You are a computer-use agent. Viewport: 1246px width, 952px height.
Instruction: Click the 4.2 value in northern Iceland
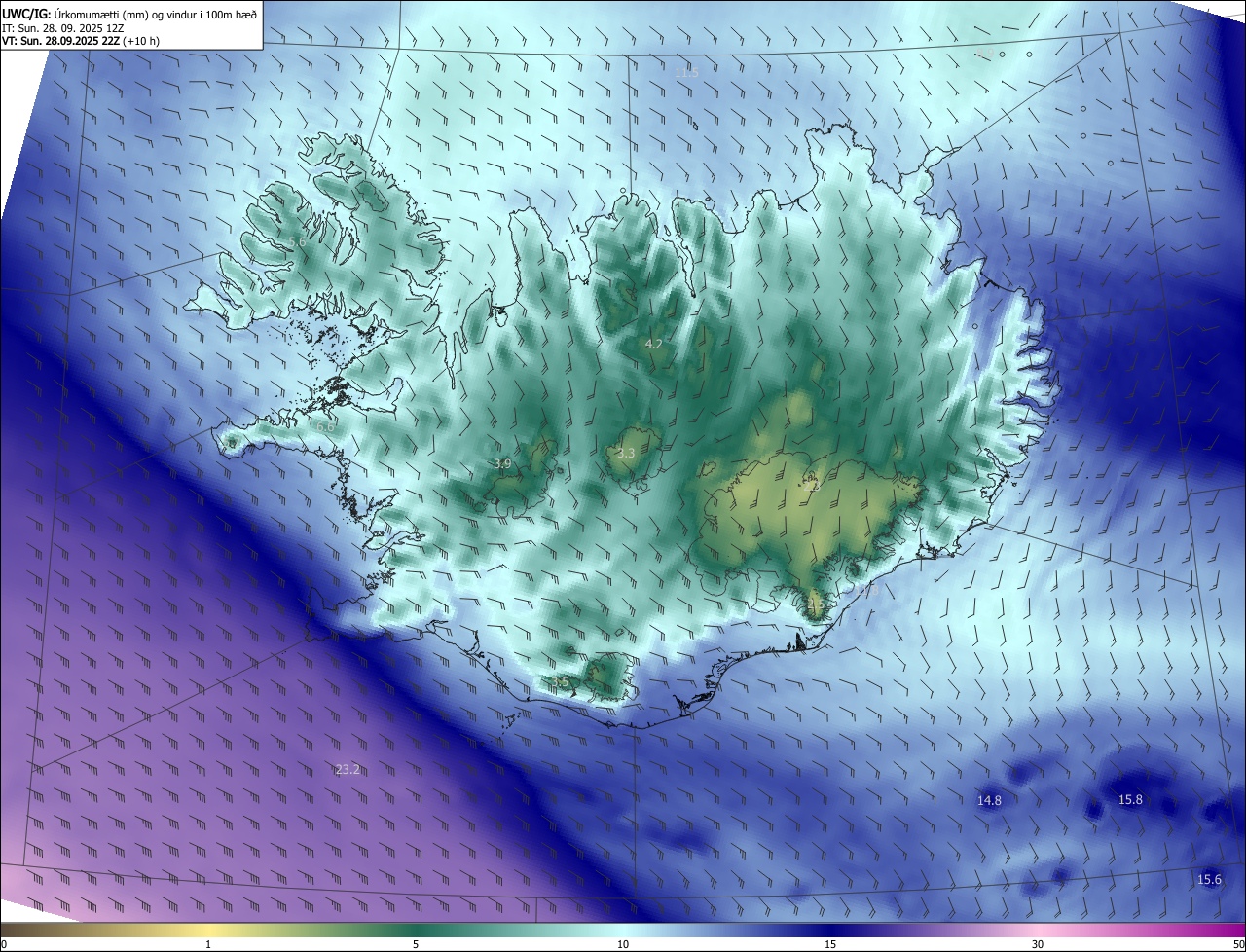tap(654, 344)
